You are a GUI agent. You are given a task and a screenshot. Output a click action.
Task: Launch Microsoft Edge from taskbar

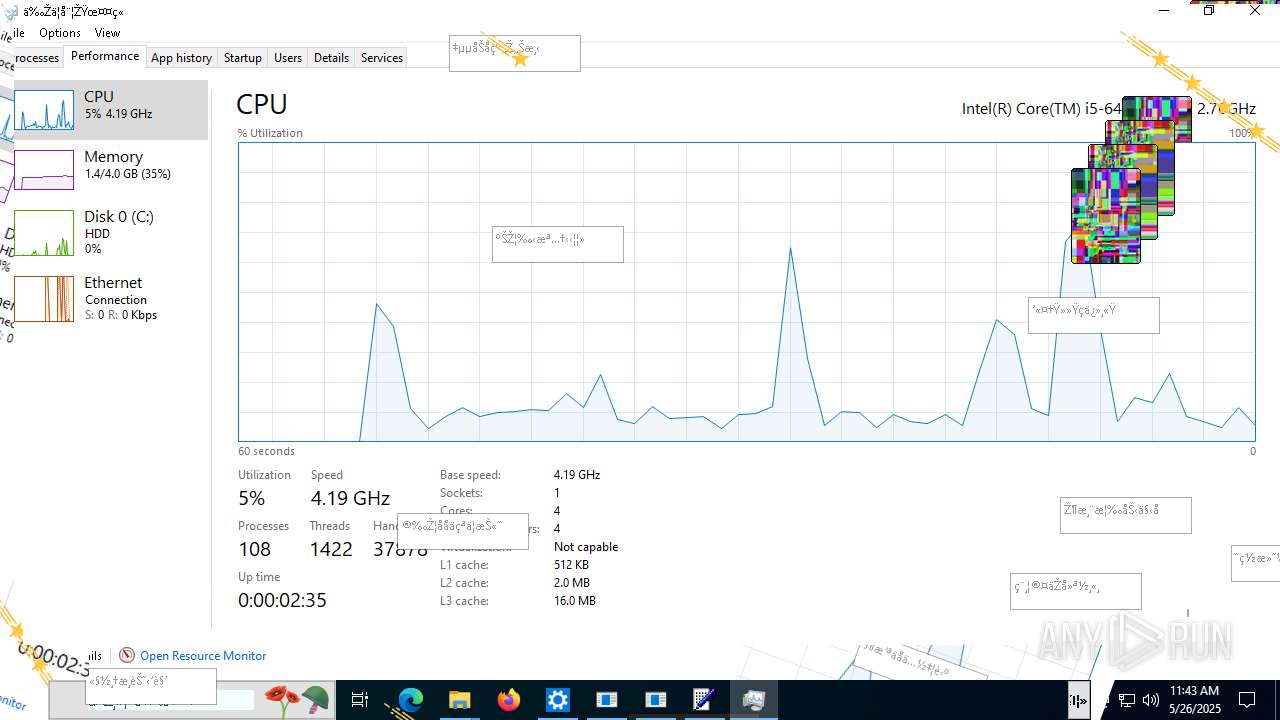410,700
